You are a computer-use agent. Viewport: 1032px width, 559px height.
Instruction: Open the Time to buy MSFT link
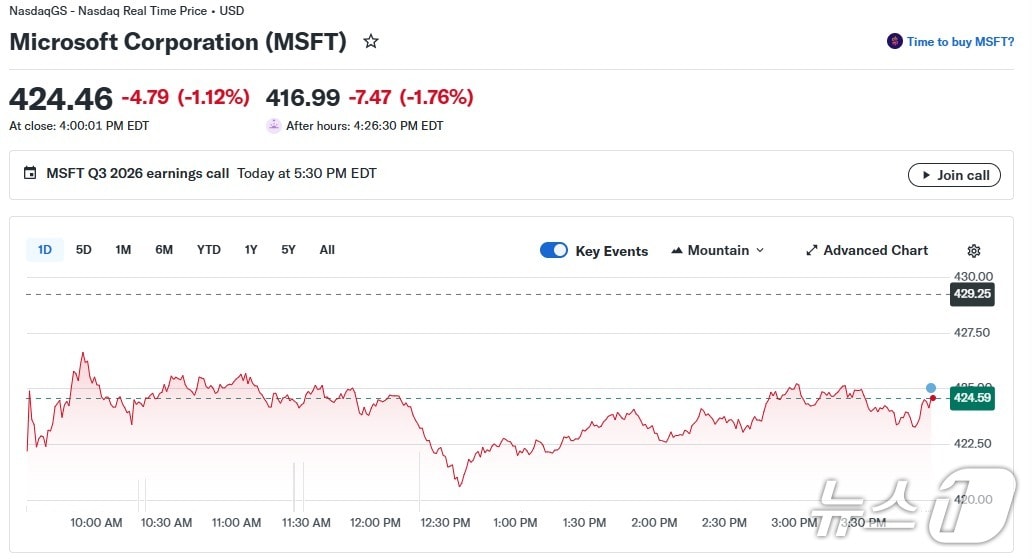960,42
